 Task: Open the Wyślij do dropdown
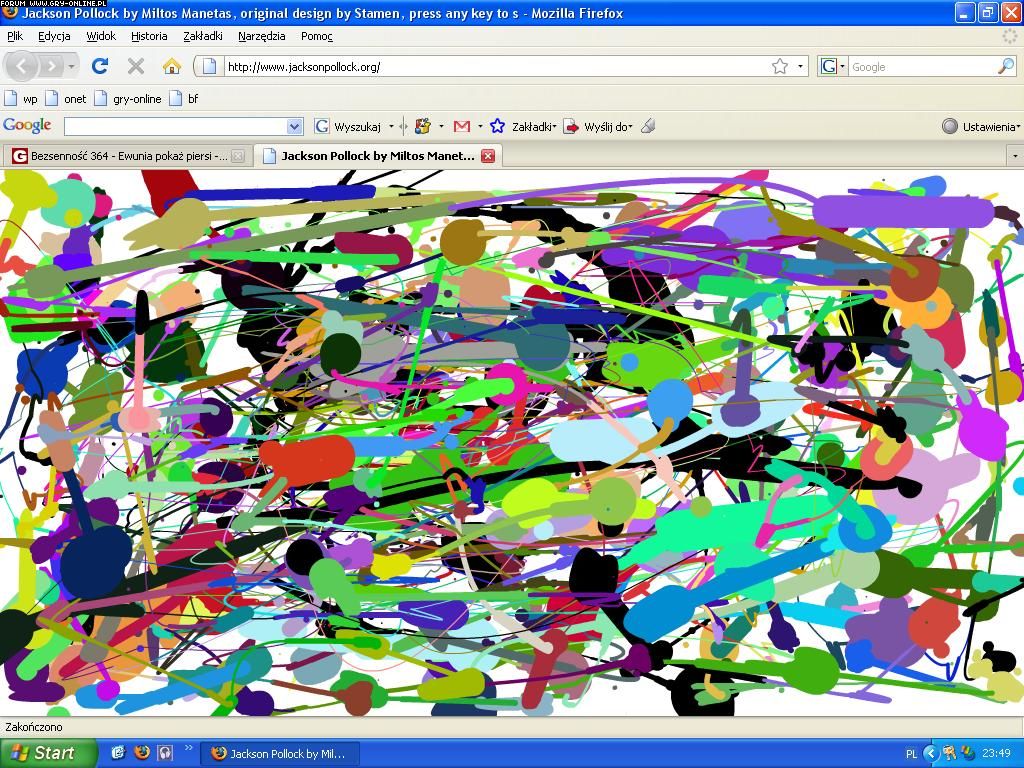[x=598, y=127]
